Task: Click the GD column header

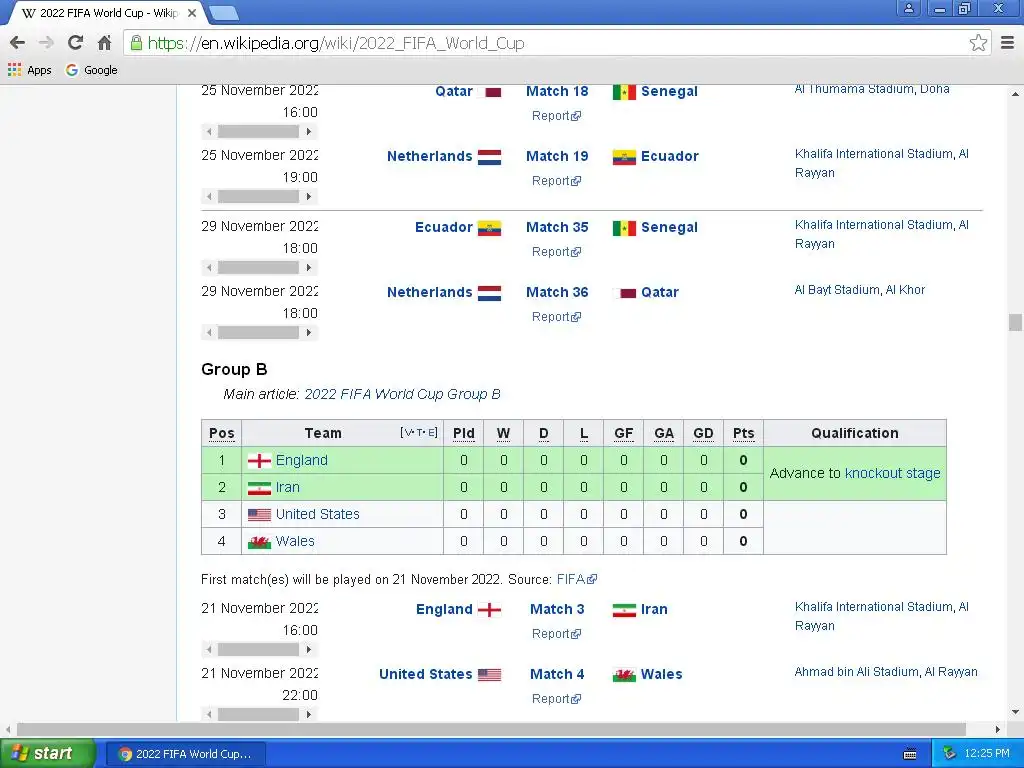Action: pyautogui.click(x=703, y=434)
